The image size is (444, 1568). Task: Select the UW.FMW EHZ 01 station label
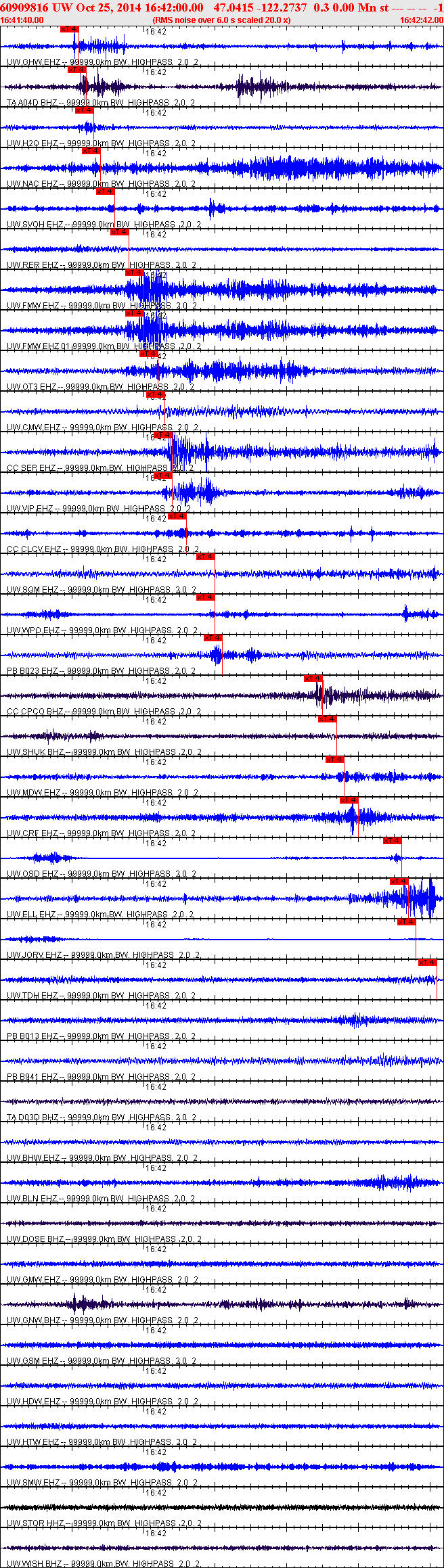(68, 346)
